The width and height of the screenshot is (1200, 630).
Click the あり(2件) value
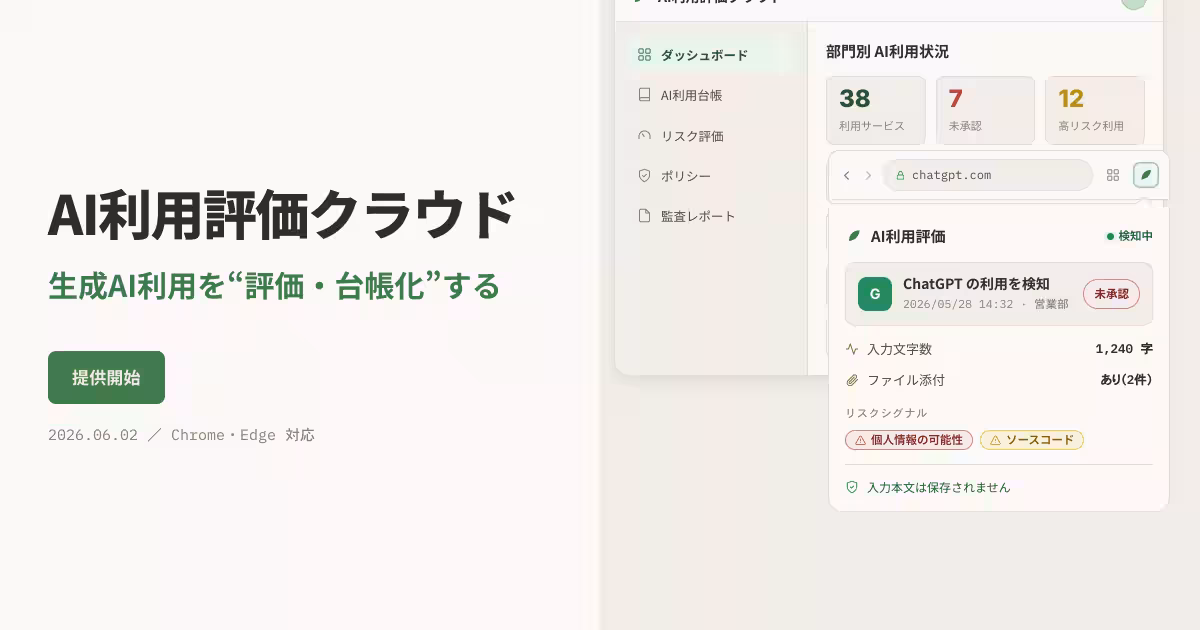click(1126, 380)
